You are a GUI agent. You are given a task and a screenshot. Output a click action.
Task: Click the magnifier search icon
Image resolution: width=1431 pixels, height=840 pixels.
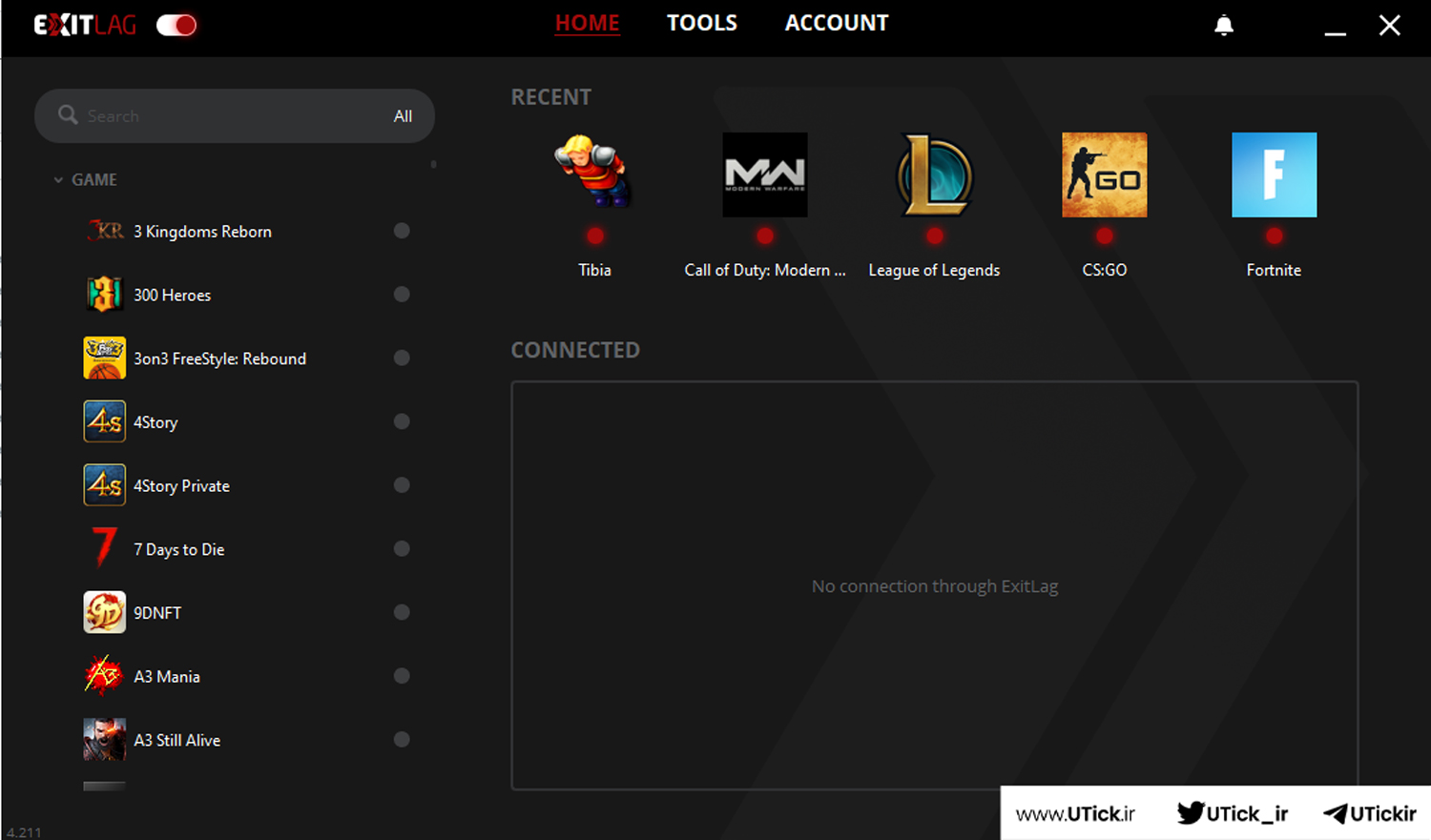tap(68, 115)
